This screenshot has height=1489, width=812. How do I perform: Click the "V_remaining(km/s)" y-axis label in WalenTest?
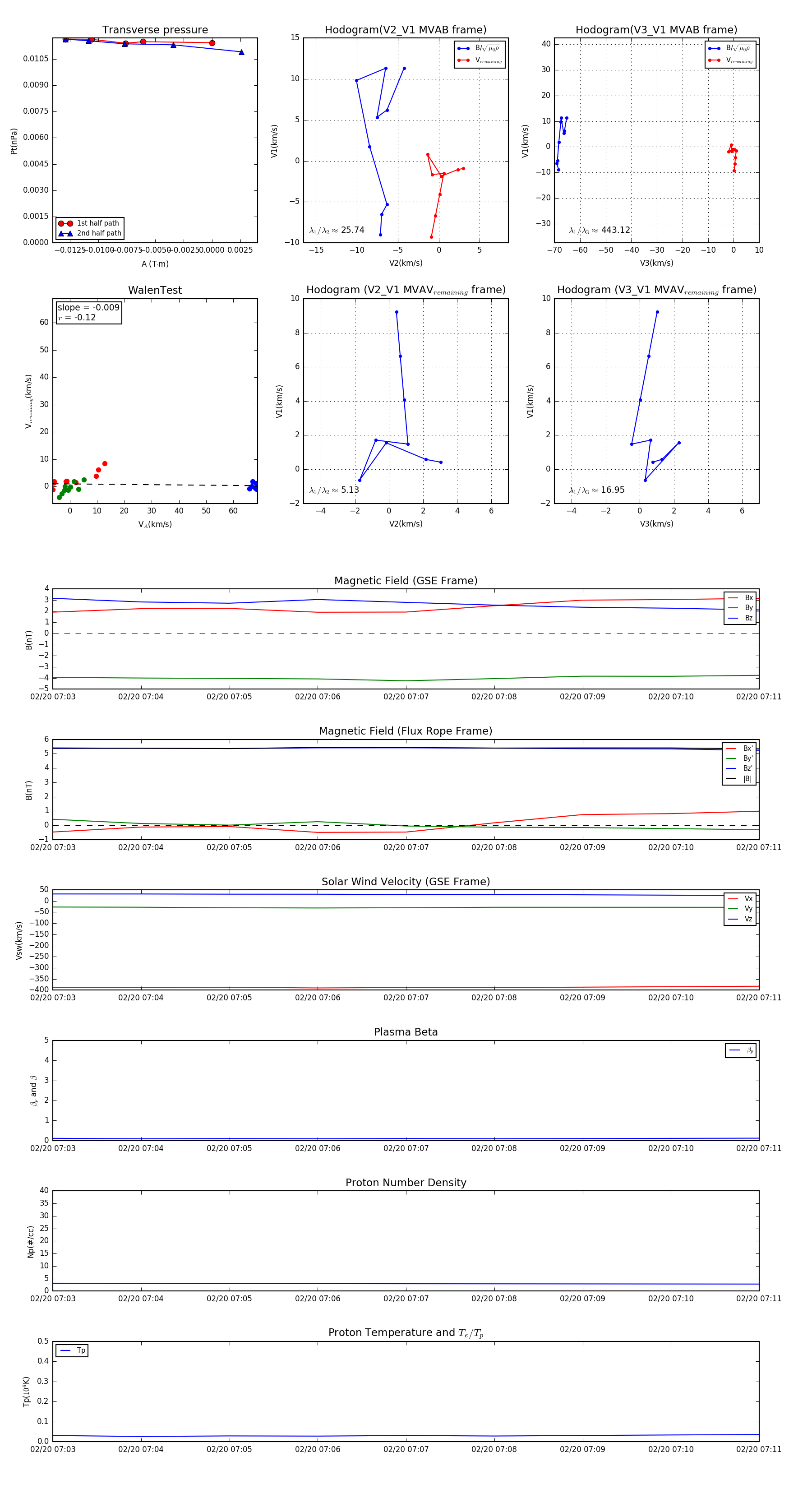[x=28, y=401]
